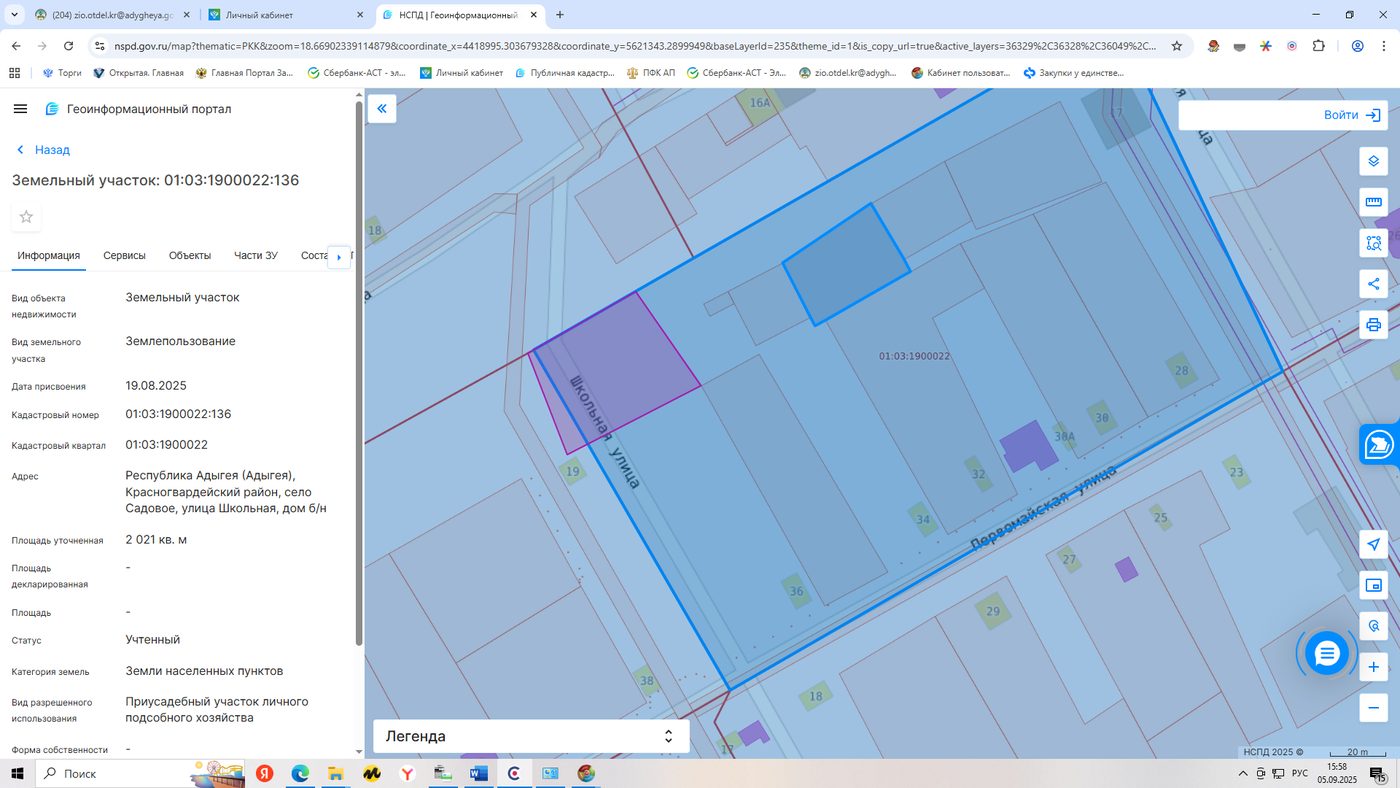Open Word from the Windows taskbar

[478, 774]
